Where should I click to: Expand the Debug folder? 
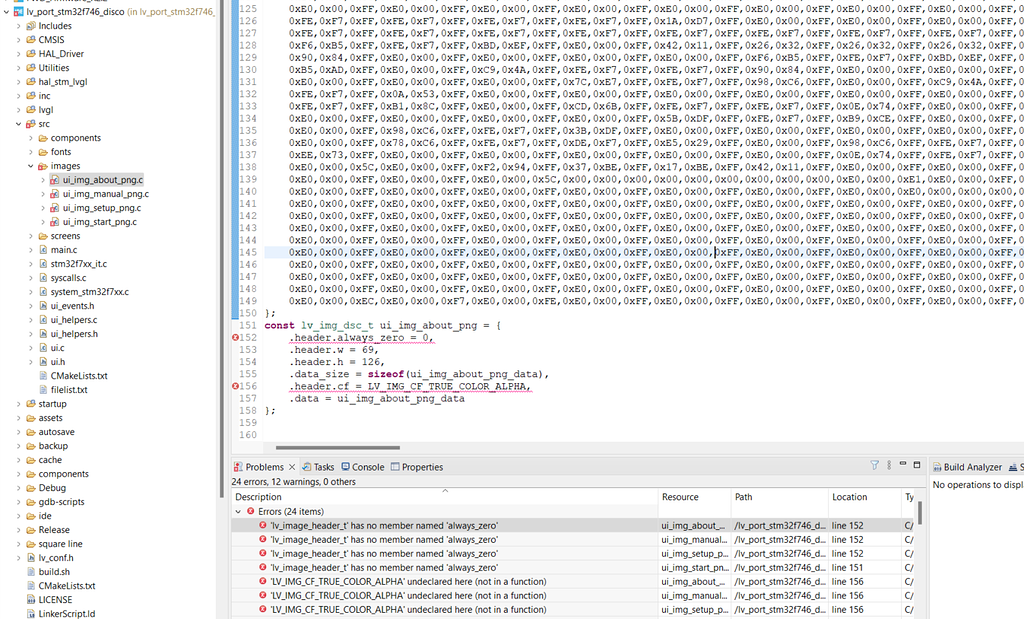19,488
